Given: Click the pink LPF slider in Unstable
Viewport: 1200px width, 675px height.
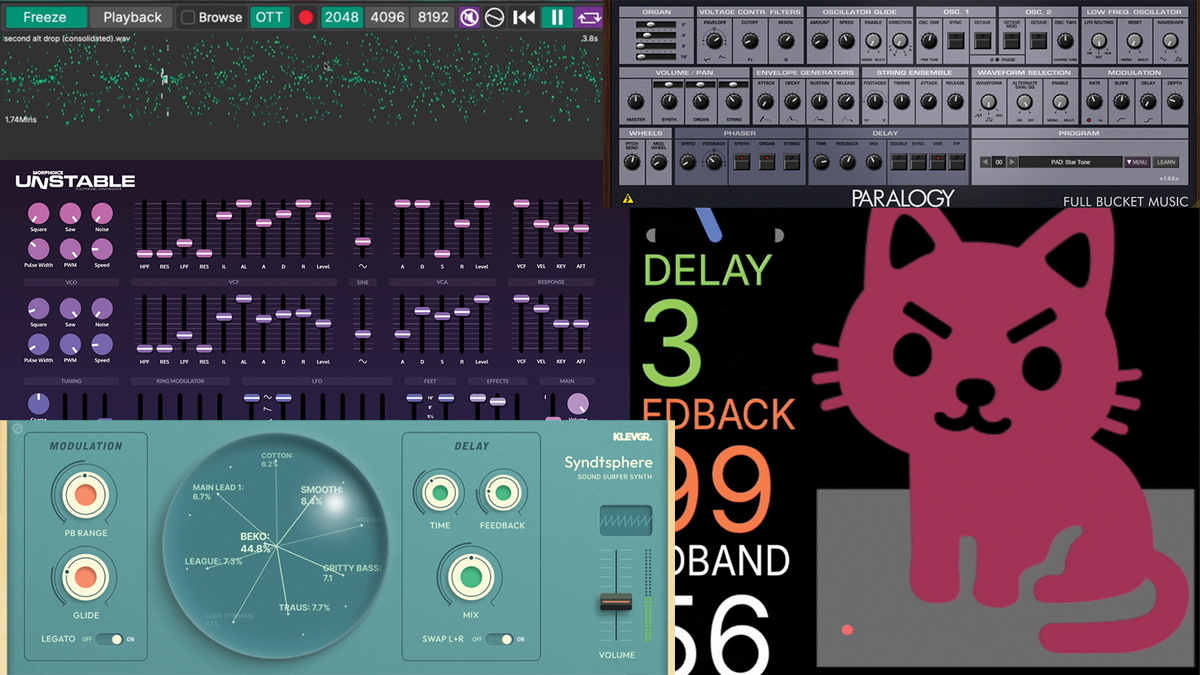Looking at the screenshot, I should click(184, 242).
